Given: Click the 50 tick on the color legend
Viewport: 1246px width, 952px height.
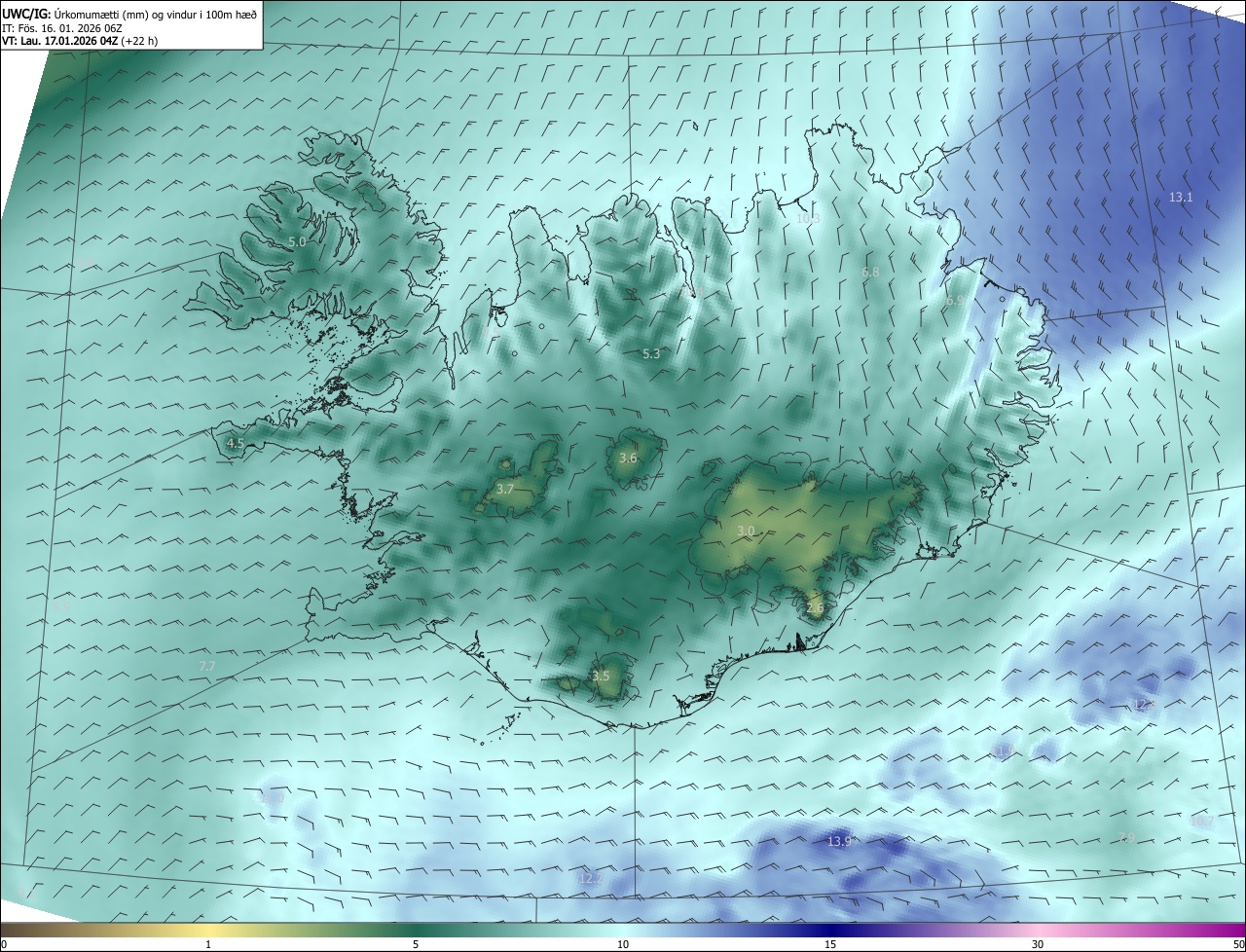Looking at the screenshot, I should coord(1238,944).
